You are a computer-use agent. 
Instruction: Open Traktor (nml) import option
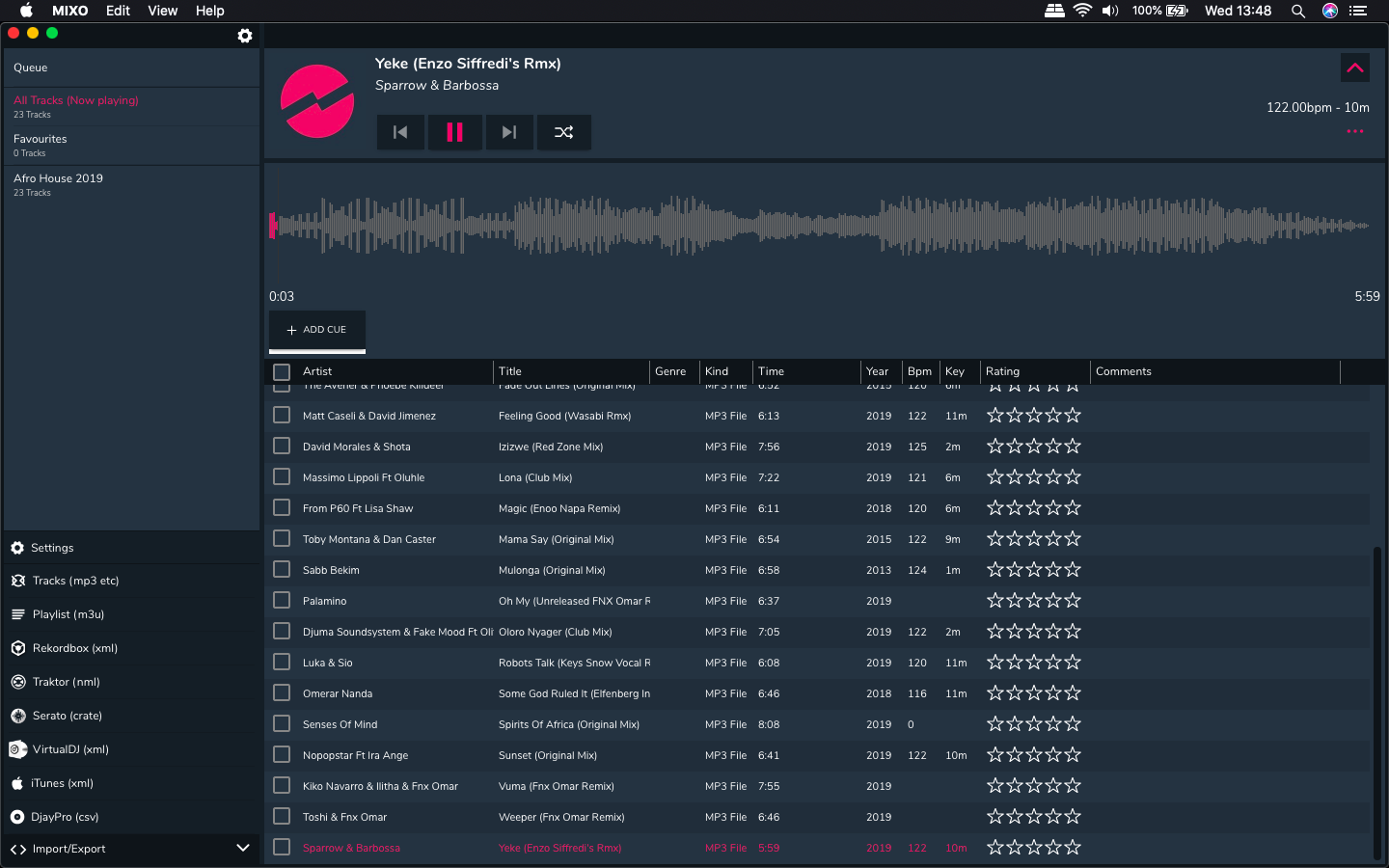click(x=66, y=682)
